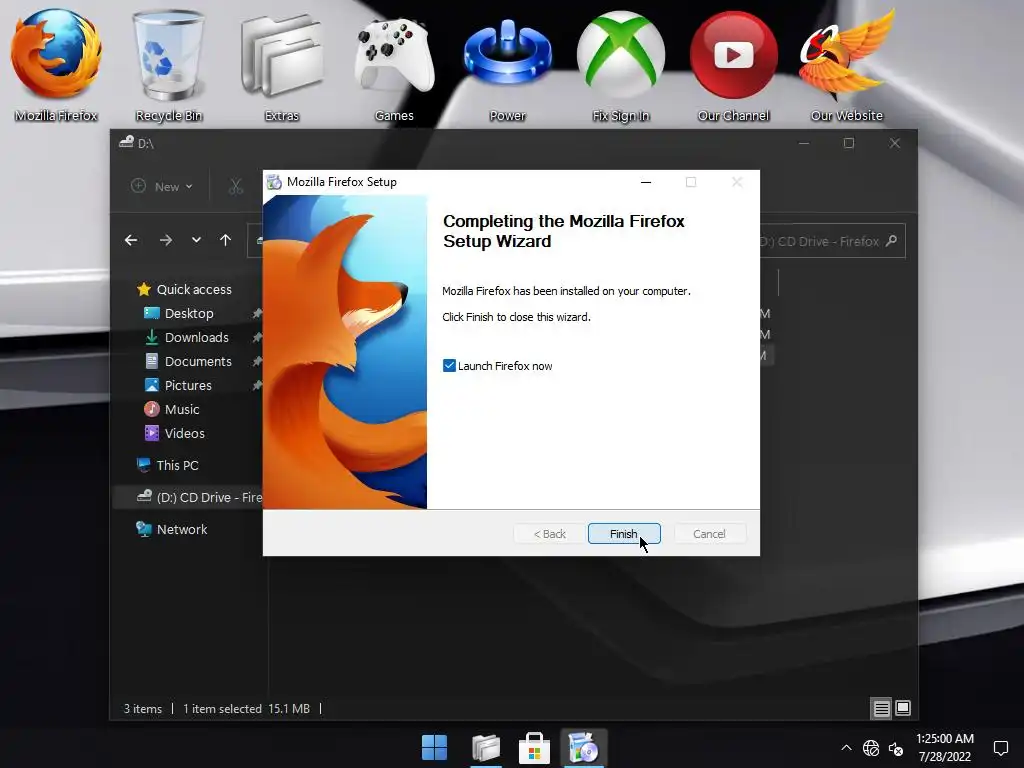Screen dimensions: 1024x768
Task: Open the Mozilla Firefox desktop shortcut
Action: coord(56,65)
